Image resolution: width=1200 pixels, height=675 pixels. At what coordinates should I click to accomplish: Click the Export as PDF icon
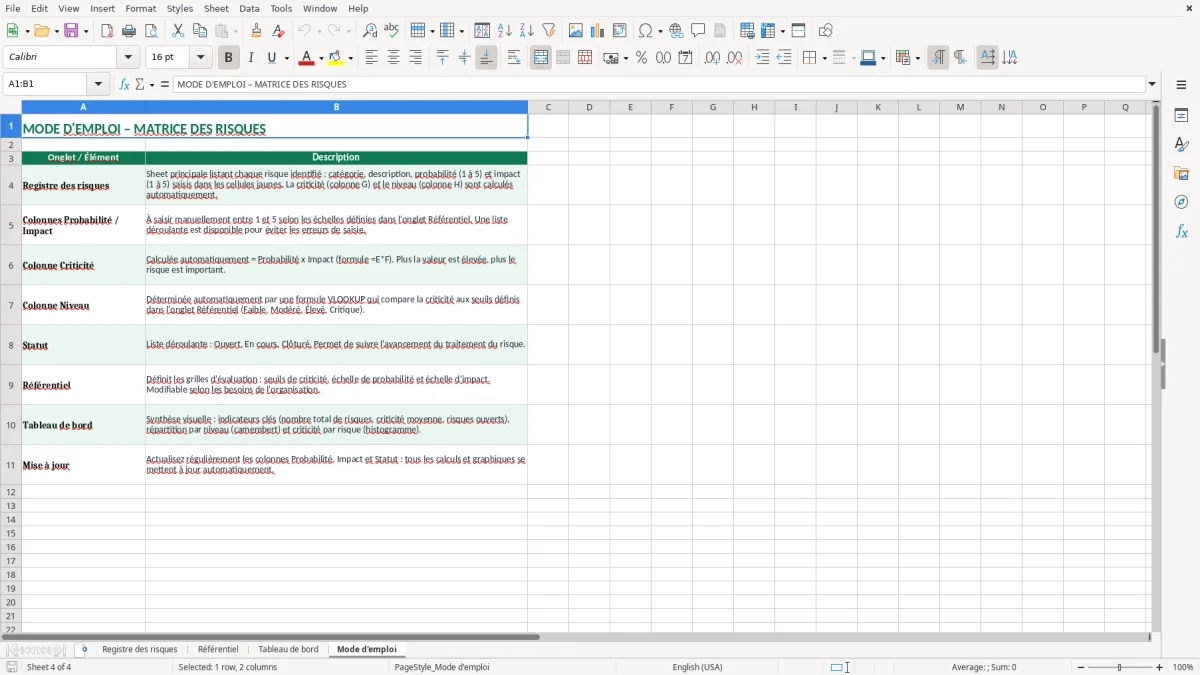click(x=107, y=31)
